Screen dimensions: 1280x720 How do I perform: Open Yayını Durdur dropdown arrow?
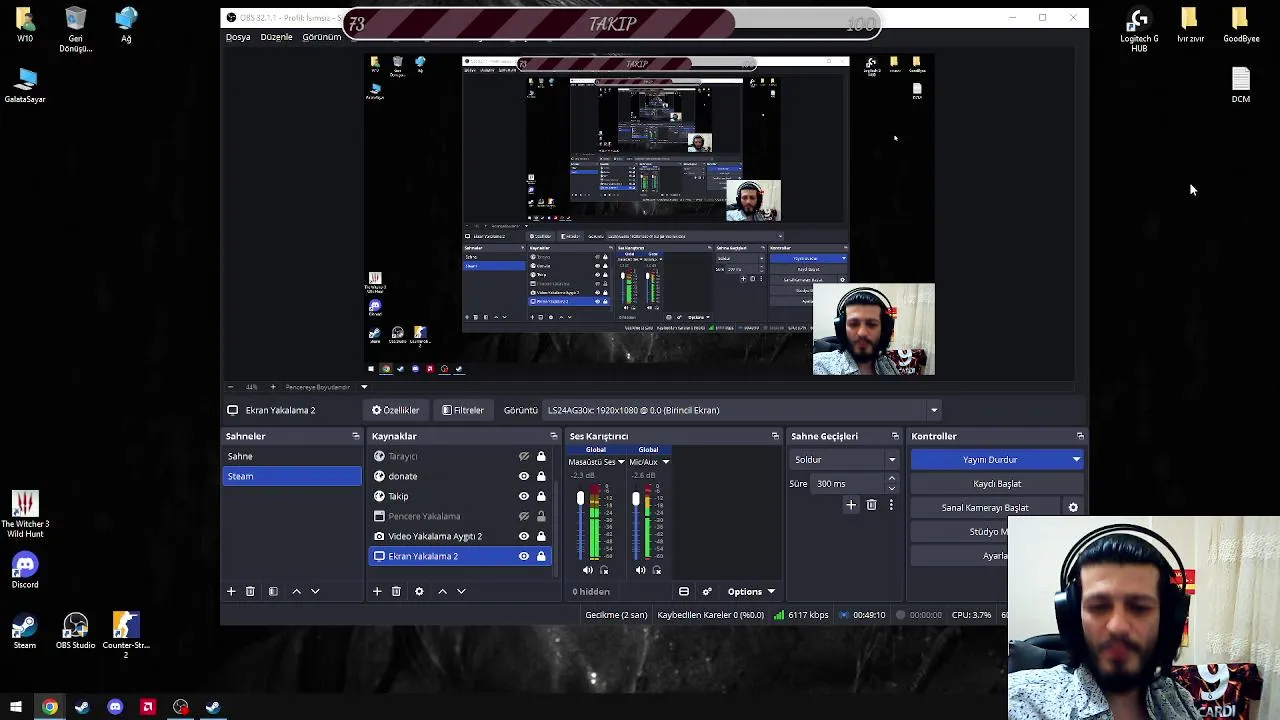[1076, 460]
